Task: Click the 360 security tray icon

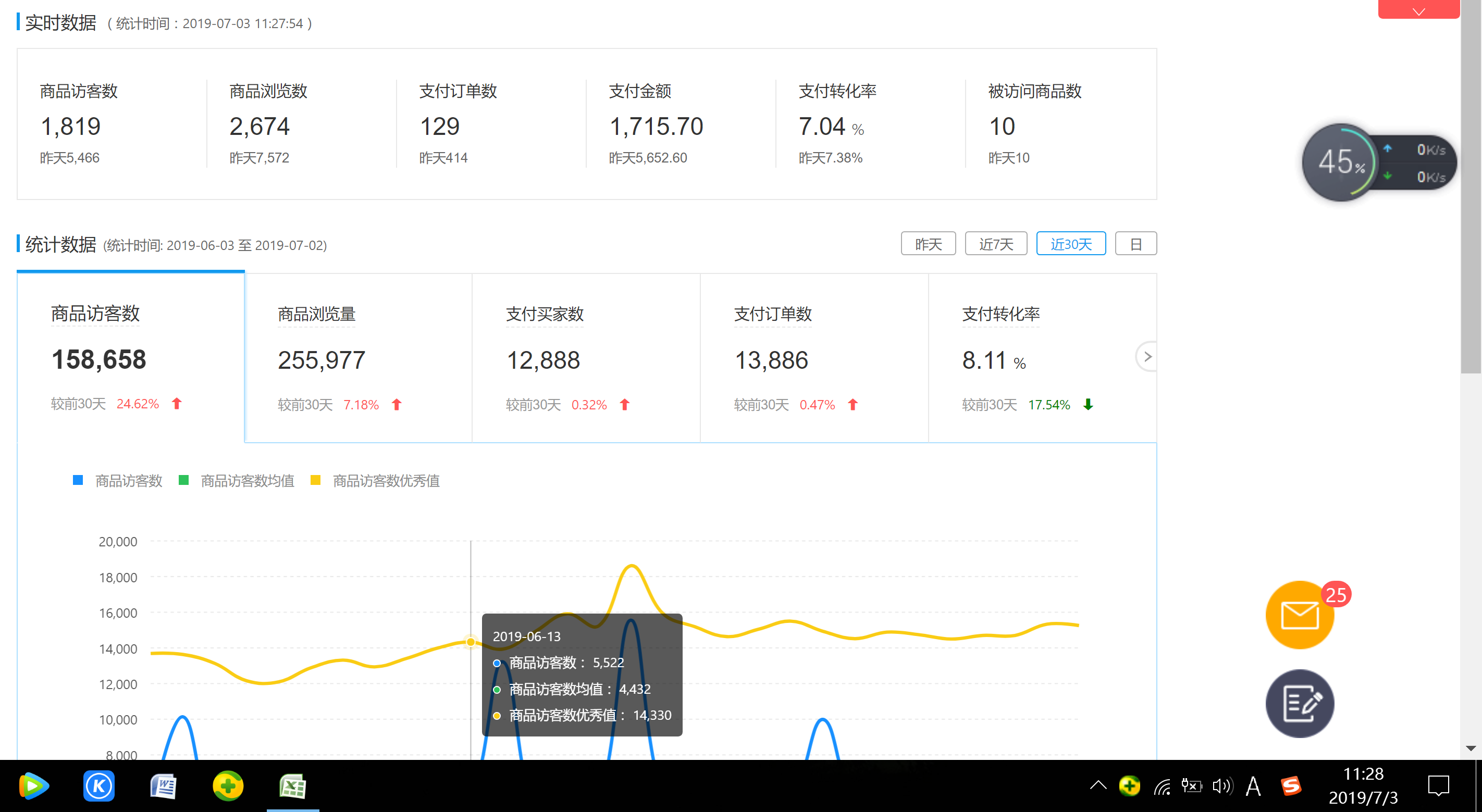Action: click(1129, 785)
